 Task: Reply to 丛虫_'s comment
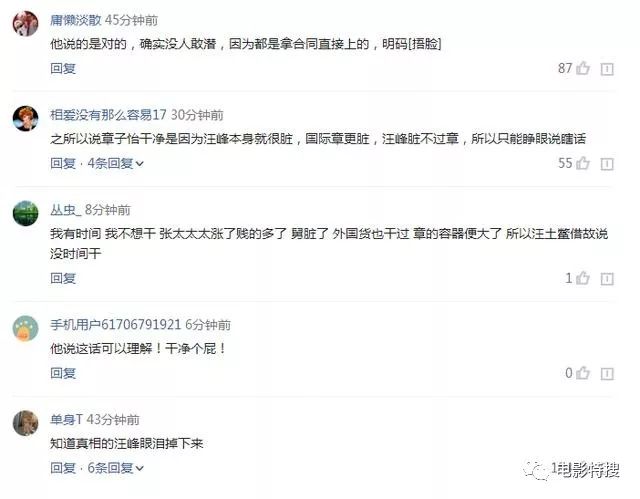tap(63, 279)
